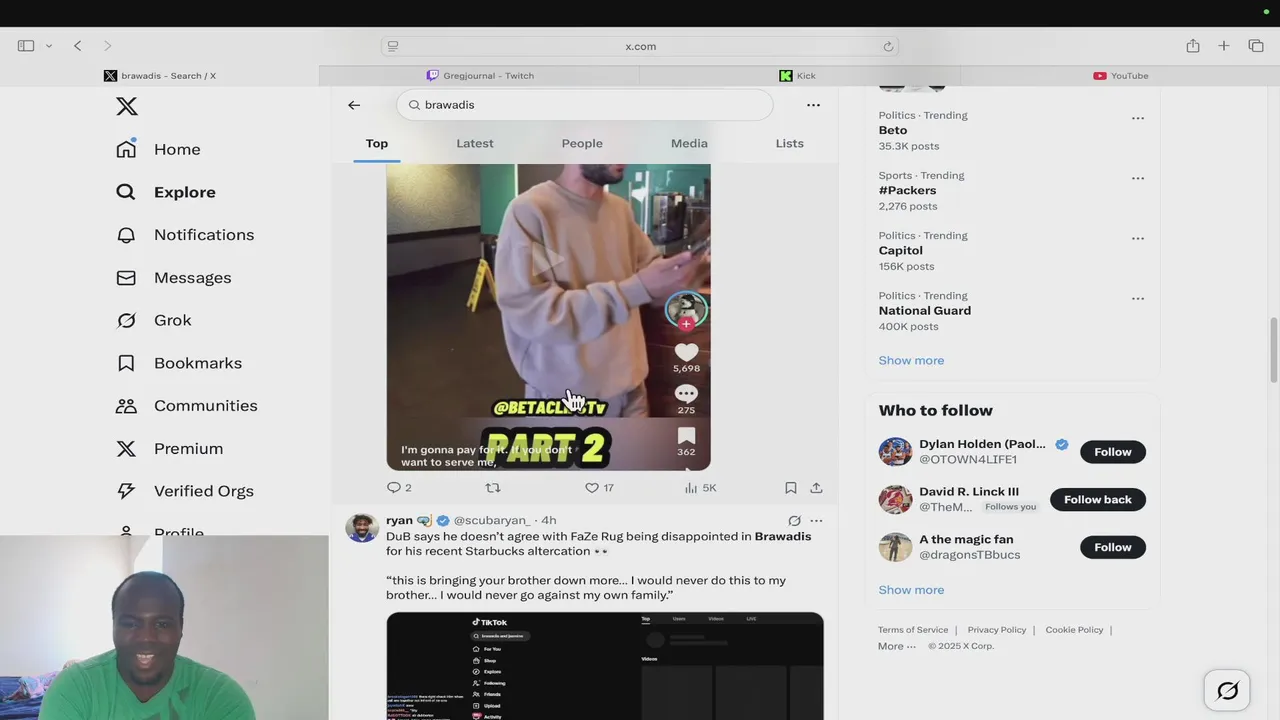1280x720 pixels.
Task: Click the X logo in sidebar
Action: coord(127,106)
